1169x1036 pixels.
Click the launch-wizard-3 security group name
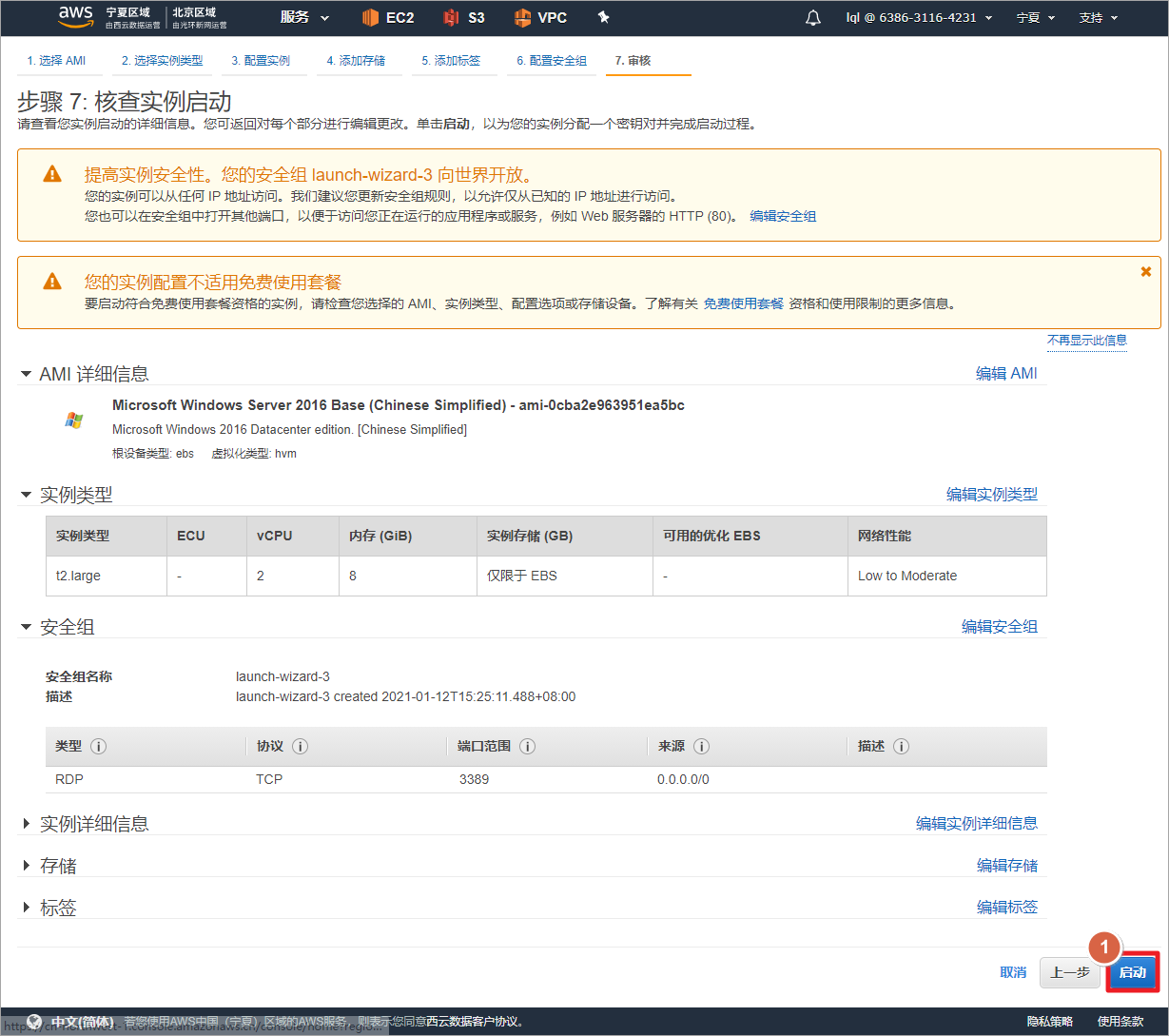[283, 676]
